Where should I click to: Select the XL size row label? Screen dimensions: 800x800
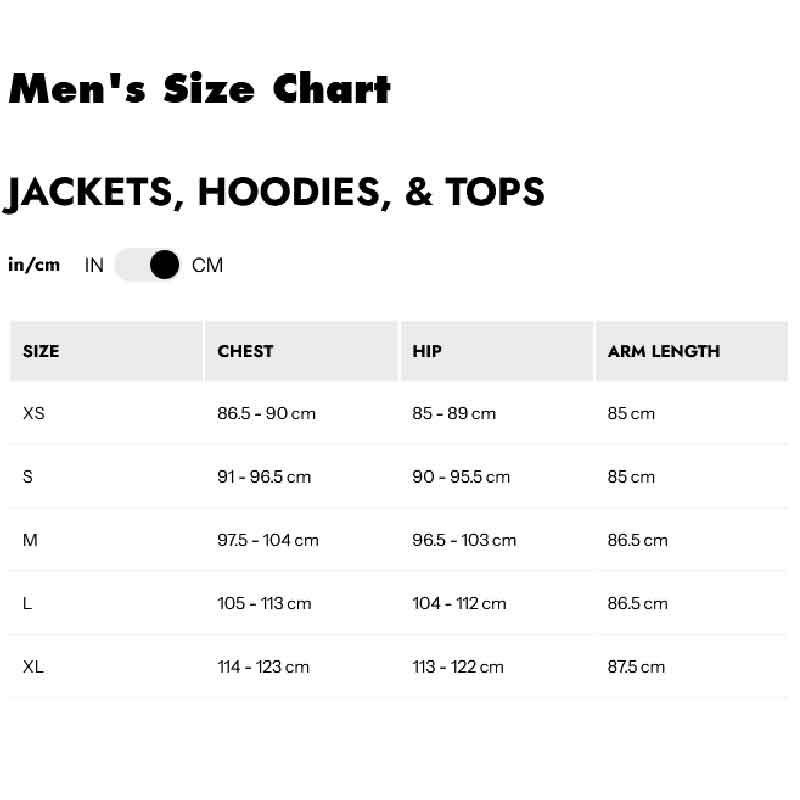(x=34, y=667)
